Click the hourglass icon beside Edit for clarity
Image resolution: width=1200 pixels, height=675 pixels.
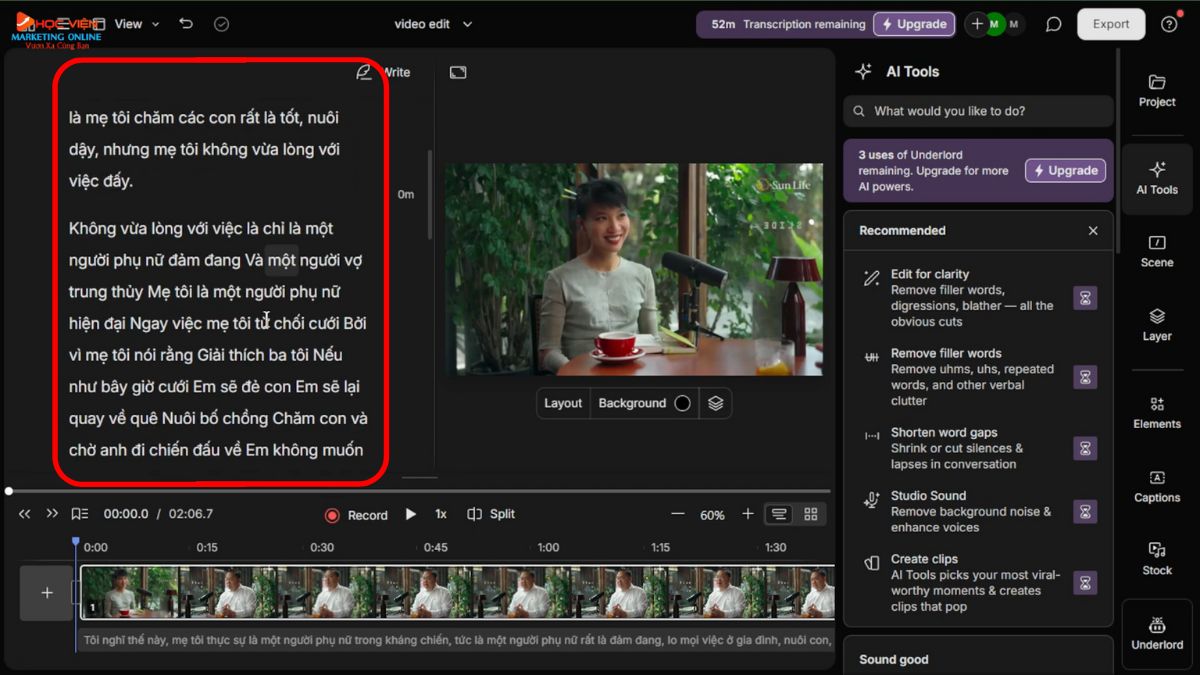(x=1085, y=298)
